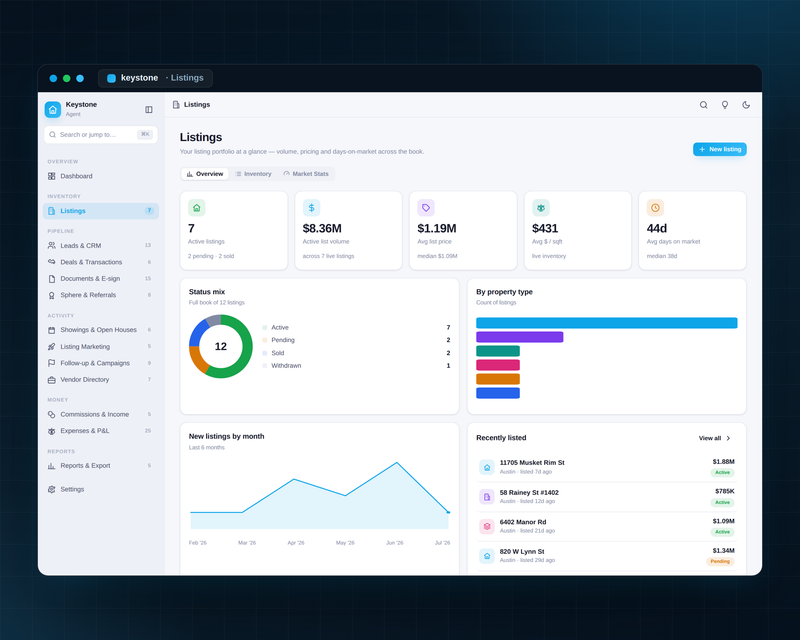Viewport: 800px width, 640px height.
Task: Click the green home icon on Active listings card
Action: click(x=196, y=208)
